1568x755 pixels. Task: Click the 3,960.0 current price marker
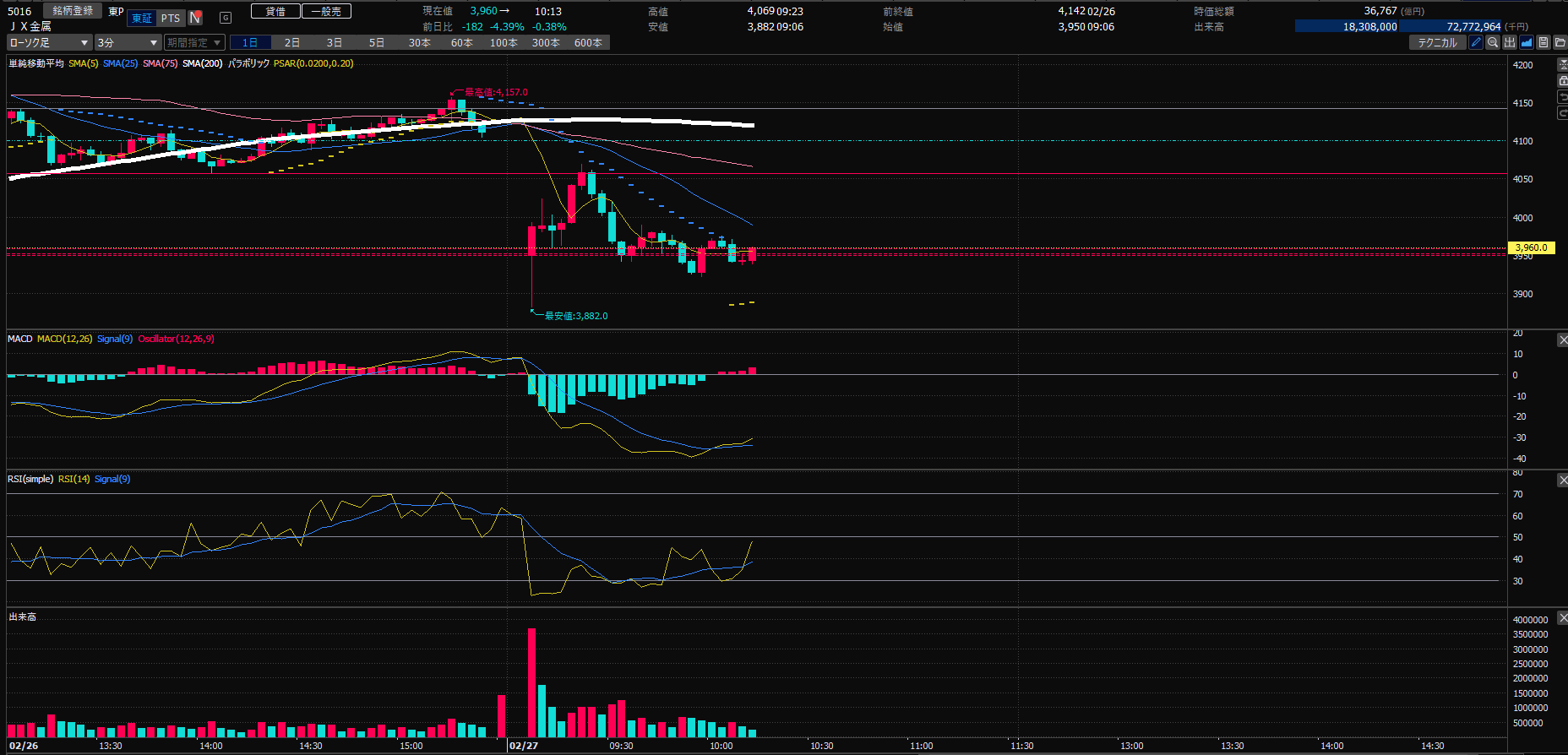tap(1531, 247)
